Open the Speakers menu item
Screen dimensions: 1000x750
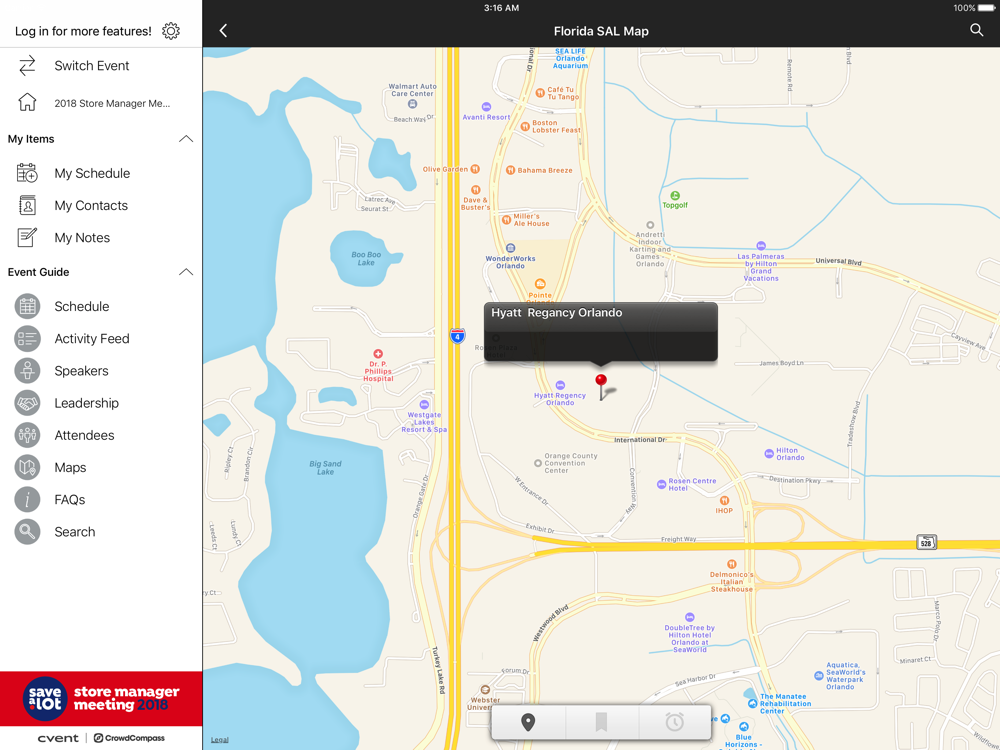(101, 371)
